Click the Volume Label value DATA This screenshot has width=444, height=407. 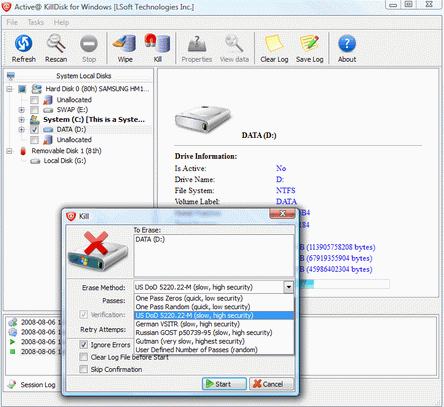tap(286, 201)
